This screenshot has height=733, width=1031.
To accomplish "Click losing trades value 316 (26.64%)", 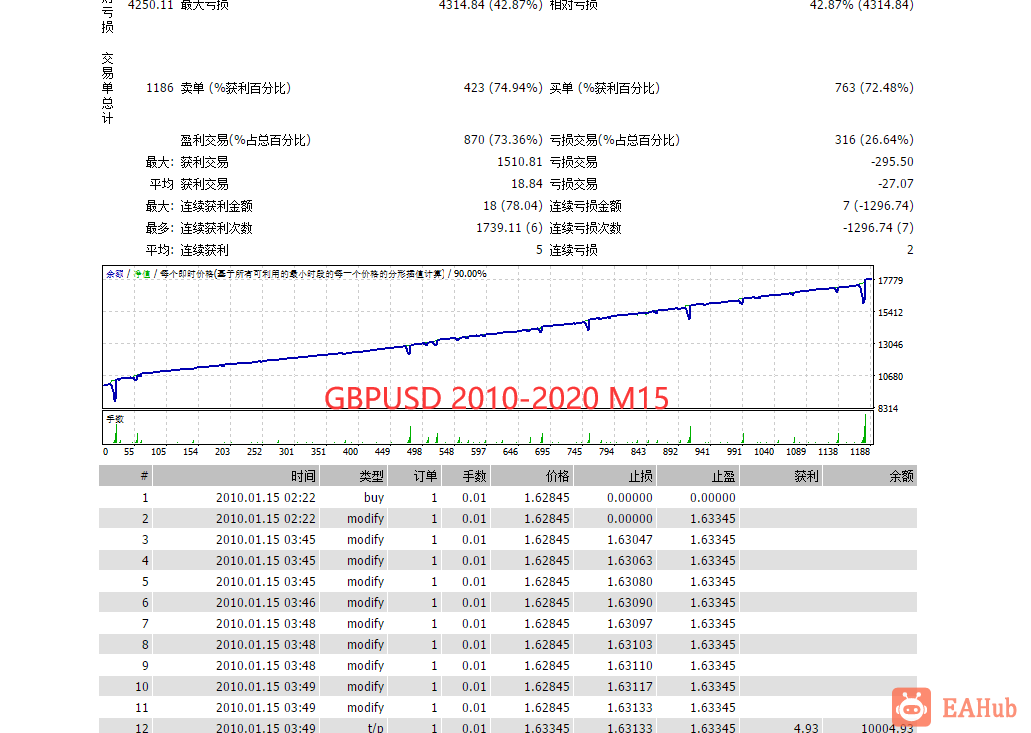I will (874, 140).
